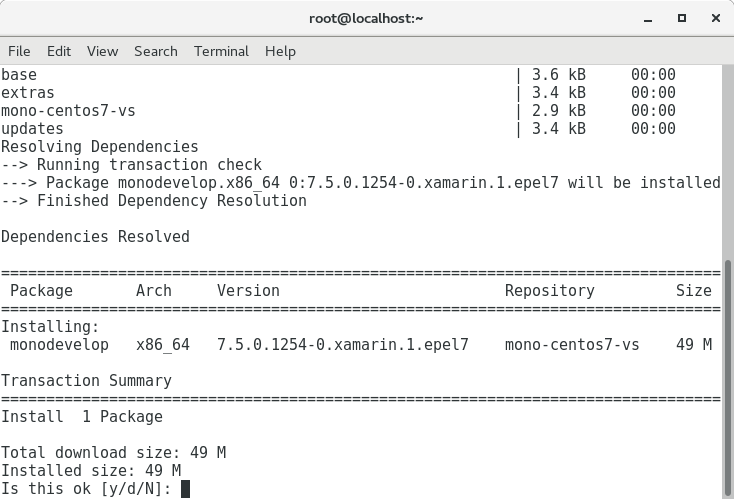Screen dimensions: 734x499
Task: Open the Edit menu
Action: 59,51
